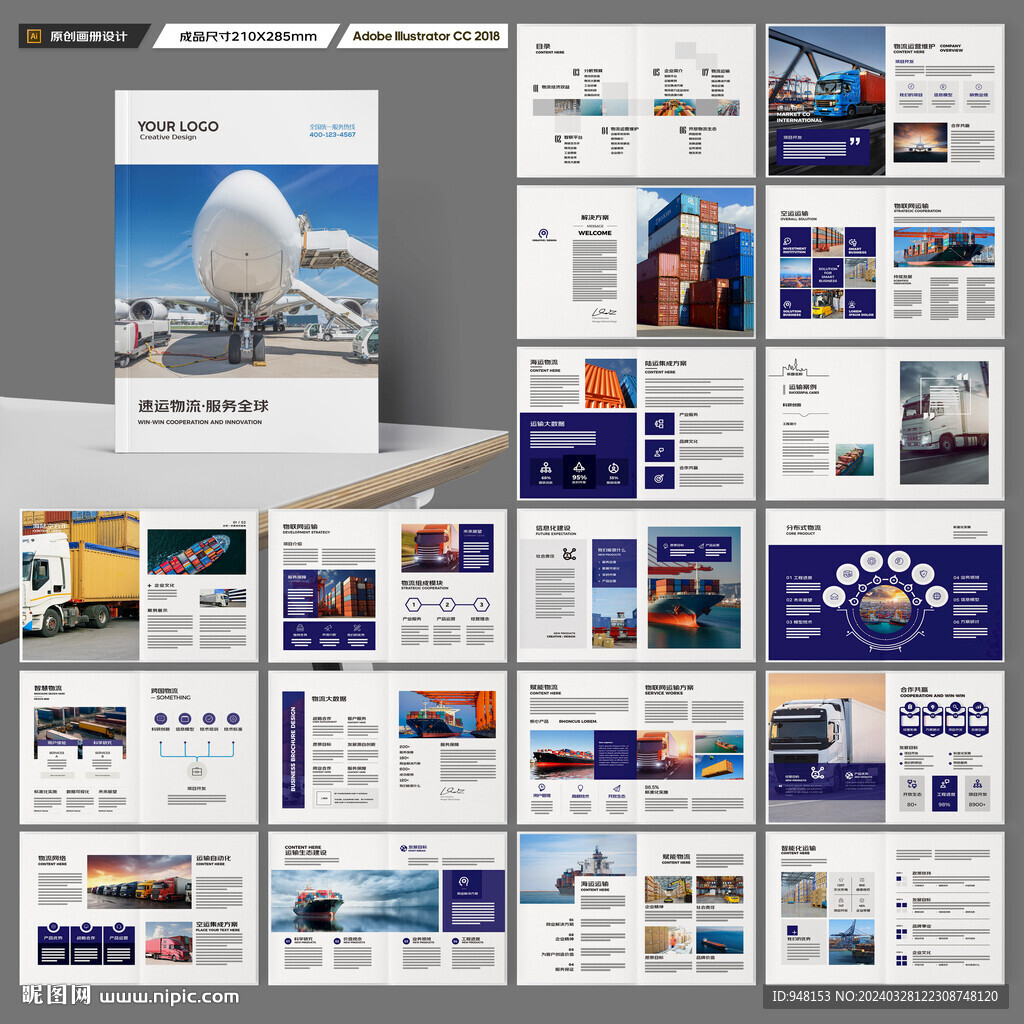Click the LOREM IPSUM DOLOR blue tile
This screenshot has width=1024, height=1024.
(x=860, y=304)
